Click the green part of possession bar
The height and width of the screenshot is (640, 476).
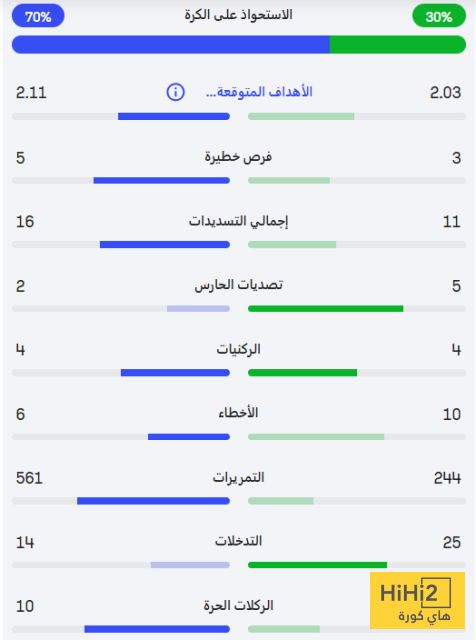[x=398, y=44]
